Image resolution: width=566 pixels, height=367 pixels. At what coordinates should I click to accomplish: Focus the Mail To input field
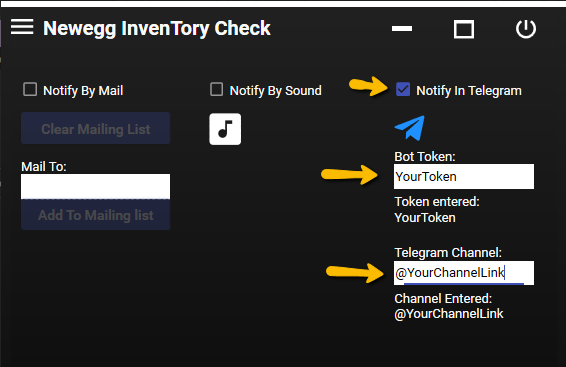click(96, 187)
